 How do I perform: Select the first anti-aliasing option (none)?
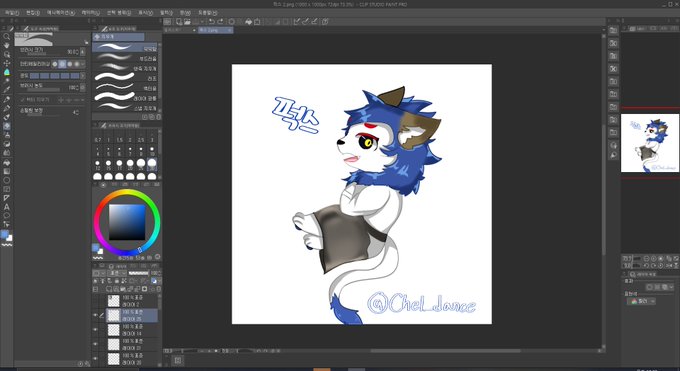(55, 64)
